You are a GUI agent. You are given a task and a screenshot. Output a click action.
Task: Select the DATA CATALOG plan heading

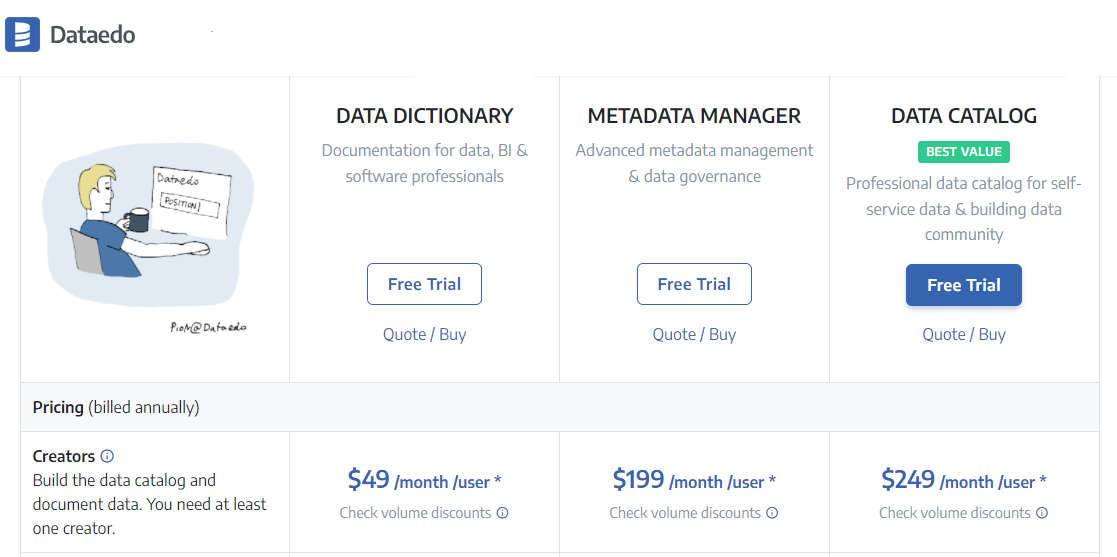click(964, 115)
